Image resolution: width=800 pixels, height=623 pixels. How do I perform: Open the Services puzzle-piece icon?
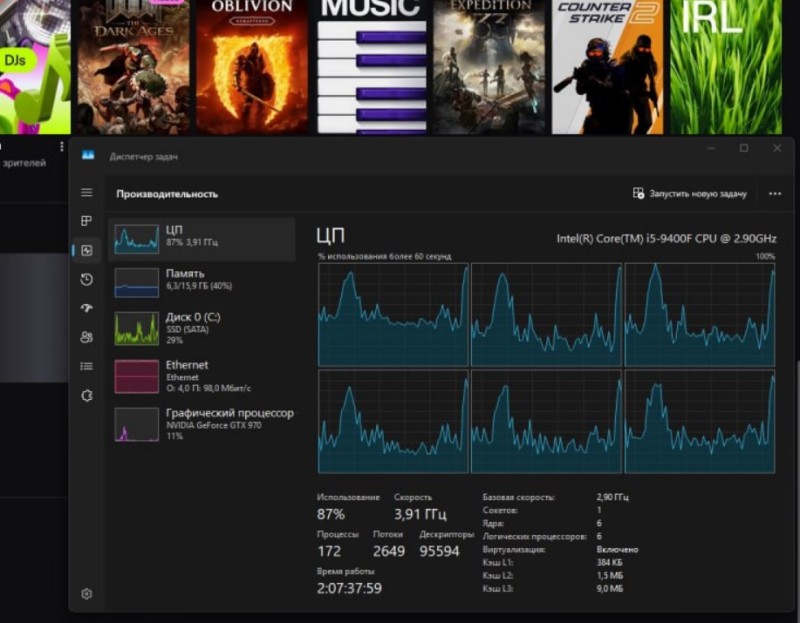[87, 395]
